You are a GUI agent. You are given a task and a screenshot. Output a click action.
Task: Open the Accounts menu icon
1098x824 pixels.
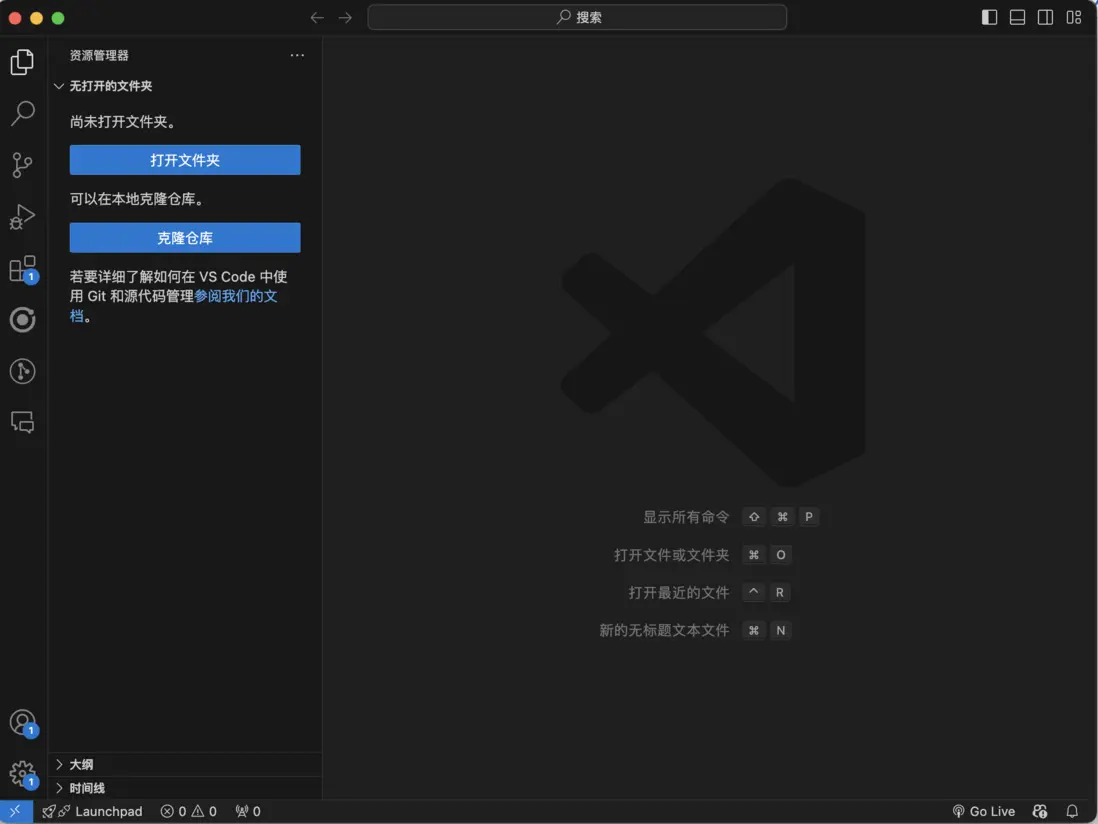[x=22, y=723]
